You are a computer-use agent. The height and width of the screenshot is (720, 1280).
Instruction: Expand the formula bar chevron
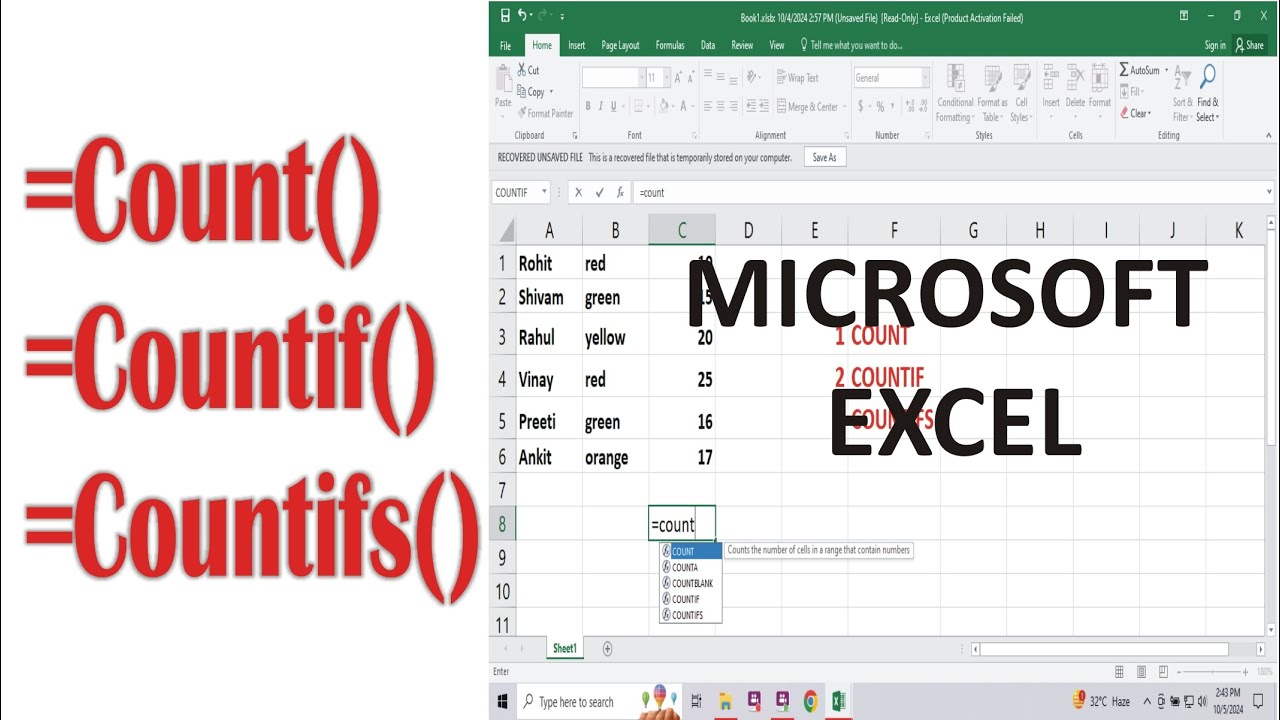click(x=1267, y=192)
